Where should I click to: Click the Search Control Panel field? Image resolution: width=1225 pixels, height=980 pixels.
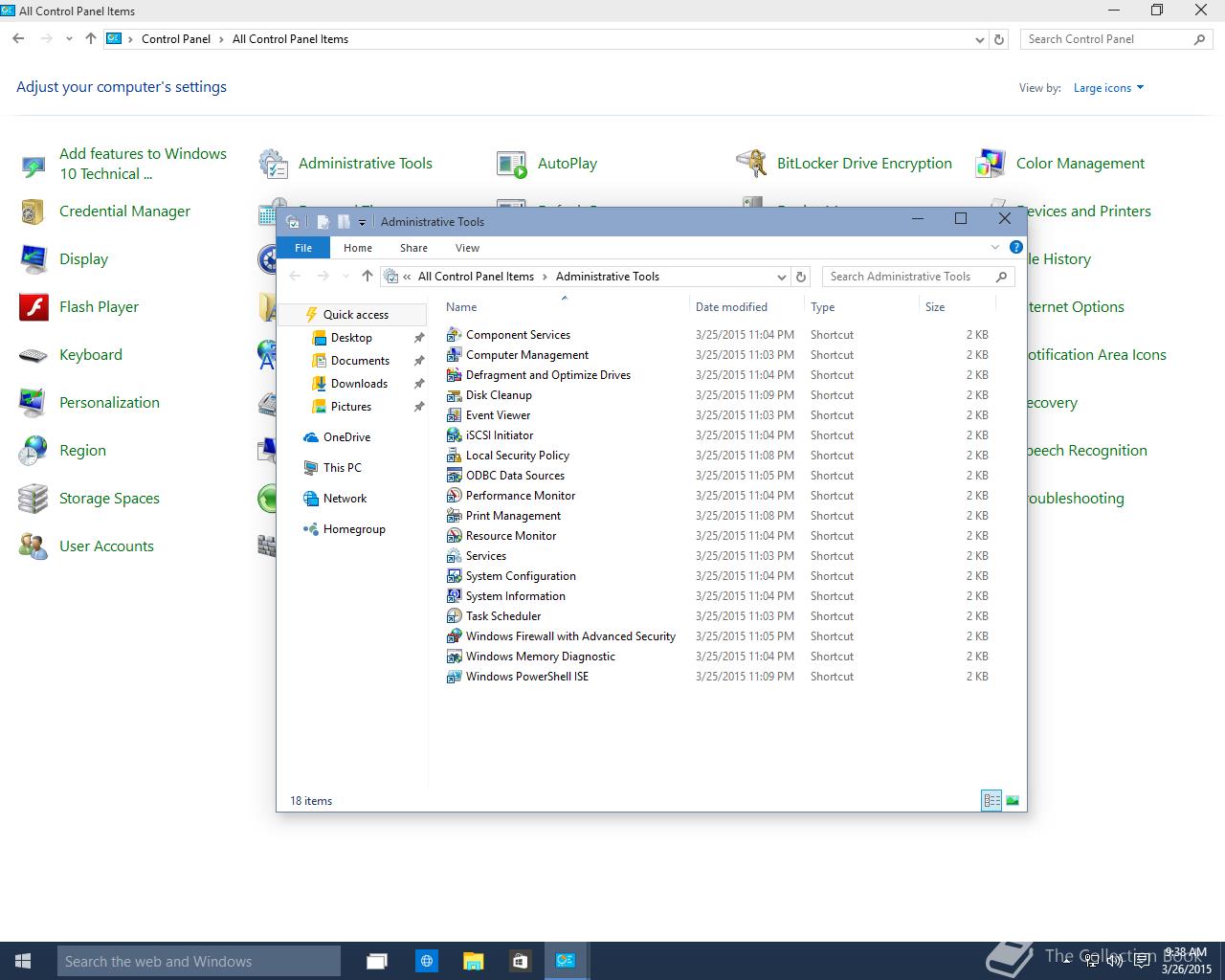point(1117,39)
